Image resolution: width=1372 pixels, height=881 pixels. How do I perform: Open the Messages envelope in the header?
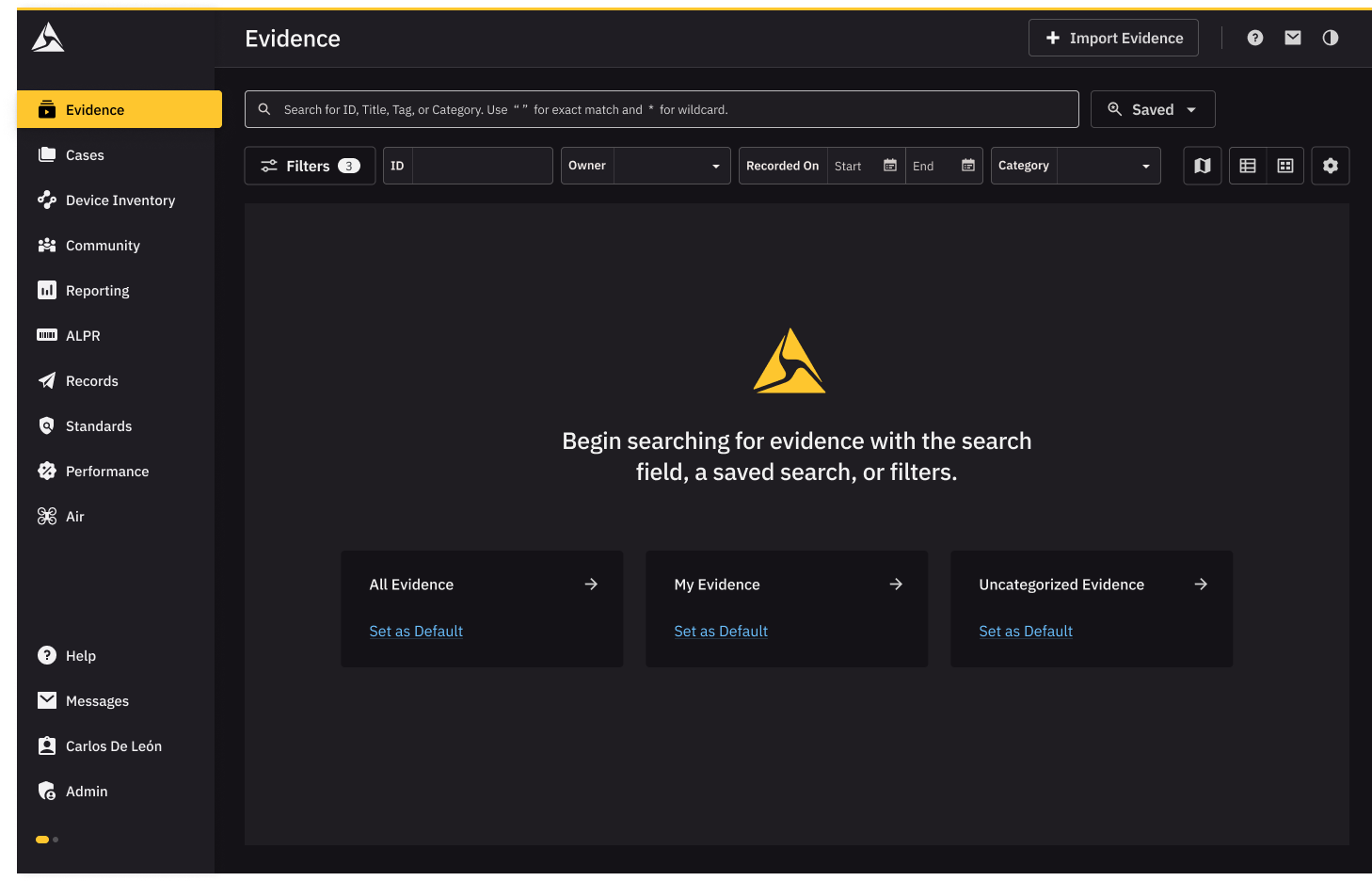pos(1292,38)
